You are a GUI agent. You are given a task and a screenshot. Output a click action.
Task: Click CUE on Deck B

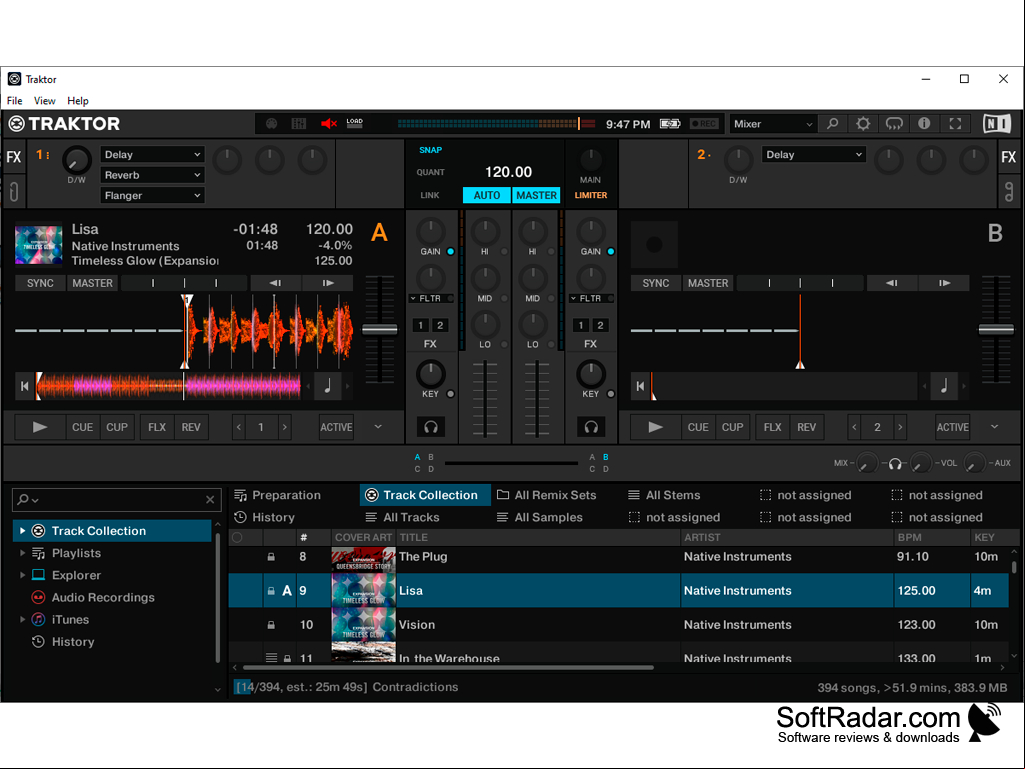[698, 427]
